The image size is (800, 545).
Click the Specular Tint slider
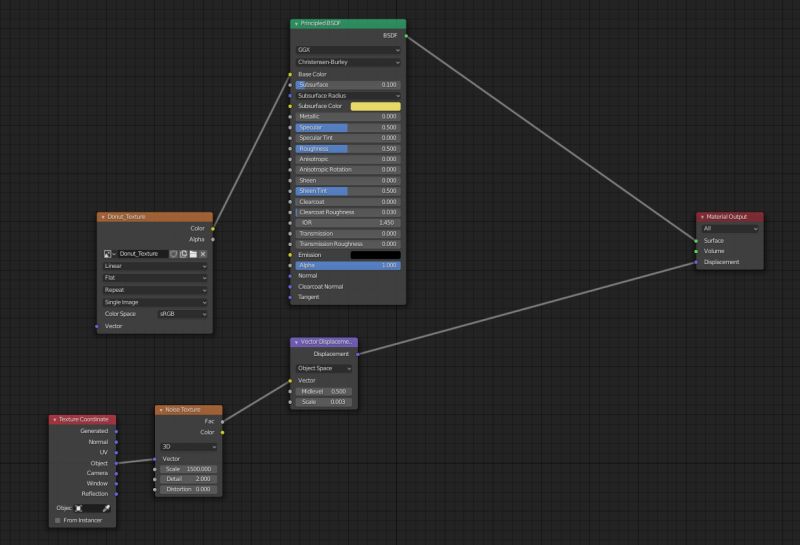point(348,138)
